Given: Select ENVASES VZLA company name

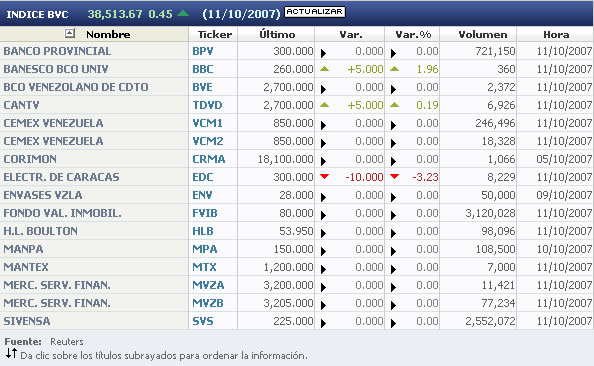Looking at the screenshot, I should (43, 195).
